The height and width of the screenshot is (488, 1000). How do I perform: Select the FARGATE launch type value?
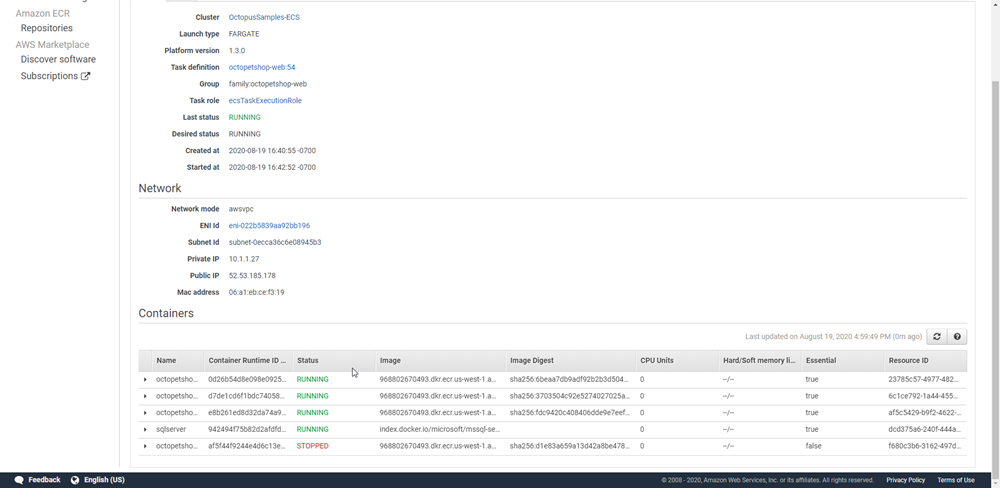click(x=244, y=34)
